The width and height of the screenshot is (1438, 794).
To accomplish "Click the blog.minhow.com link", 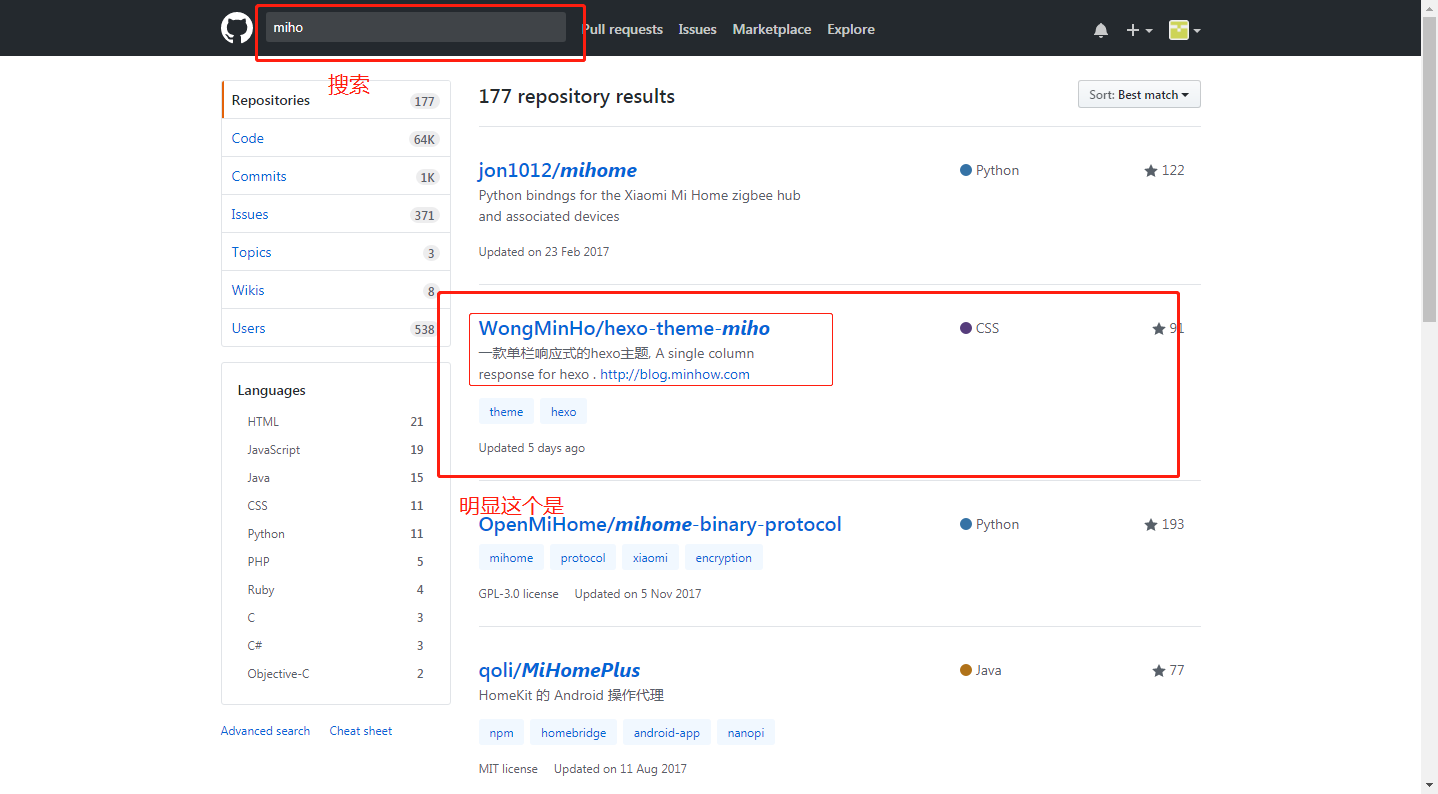I will 675,374.
